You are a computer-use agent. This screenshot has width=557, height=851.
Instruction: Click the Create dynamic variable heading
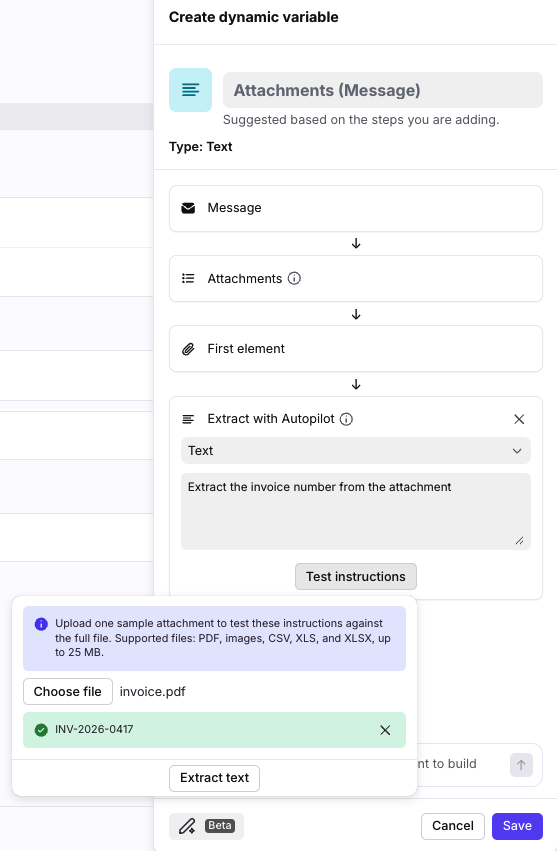(254, 17)
